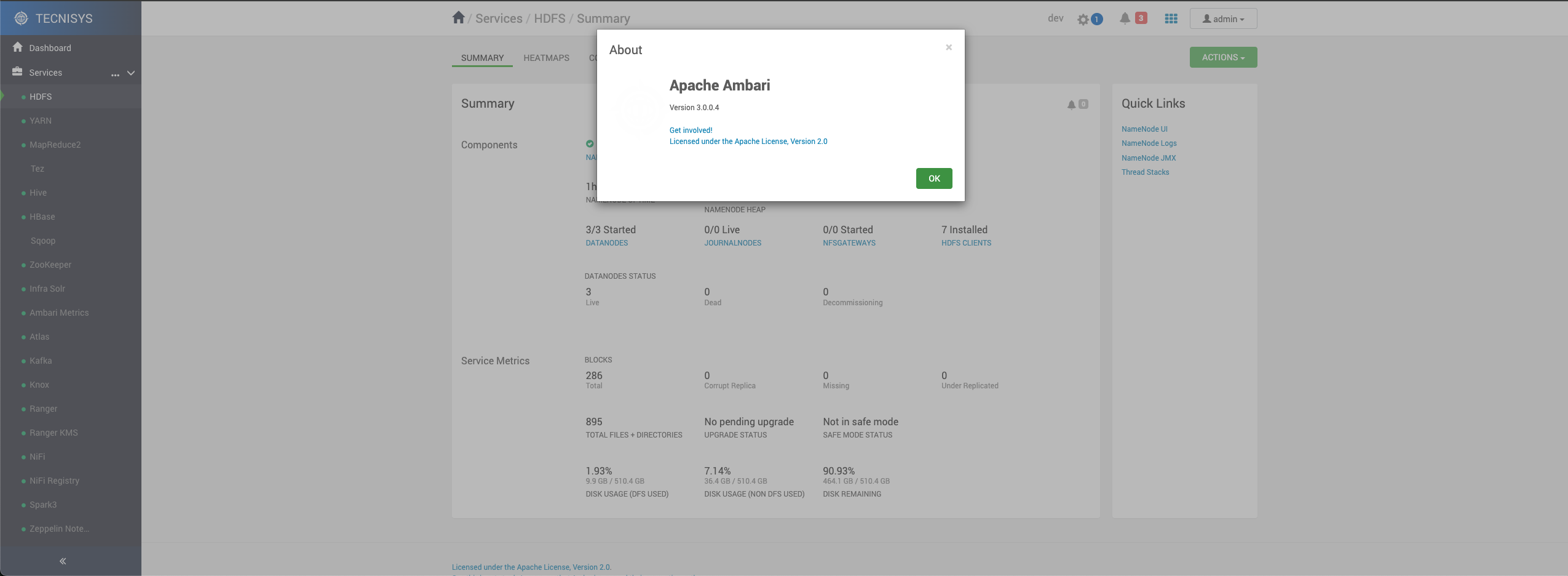Viewport: 1568px width, 576px height.
Task: Collapse the Services list chevron
Action: (x=131, y=73)
